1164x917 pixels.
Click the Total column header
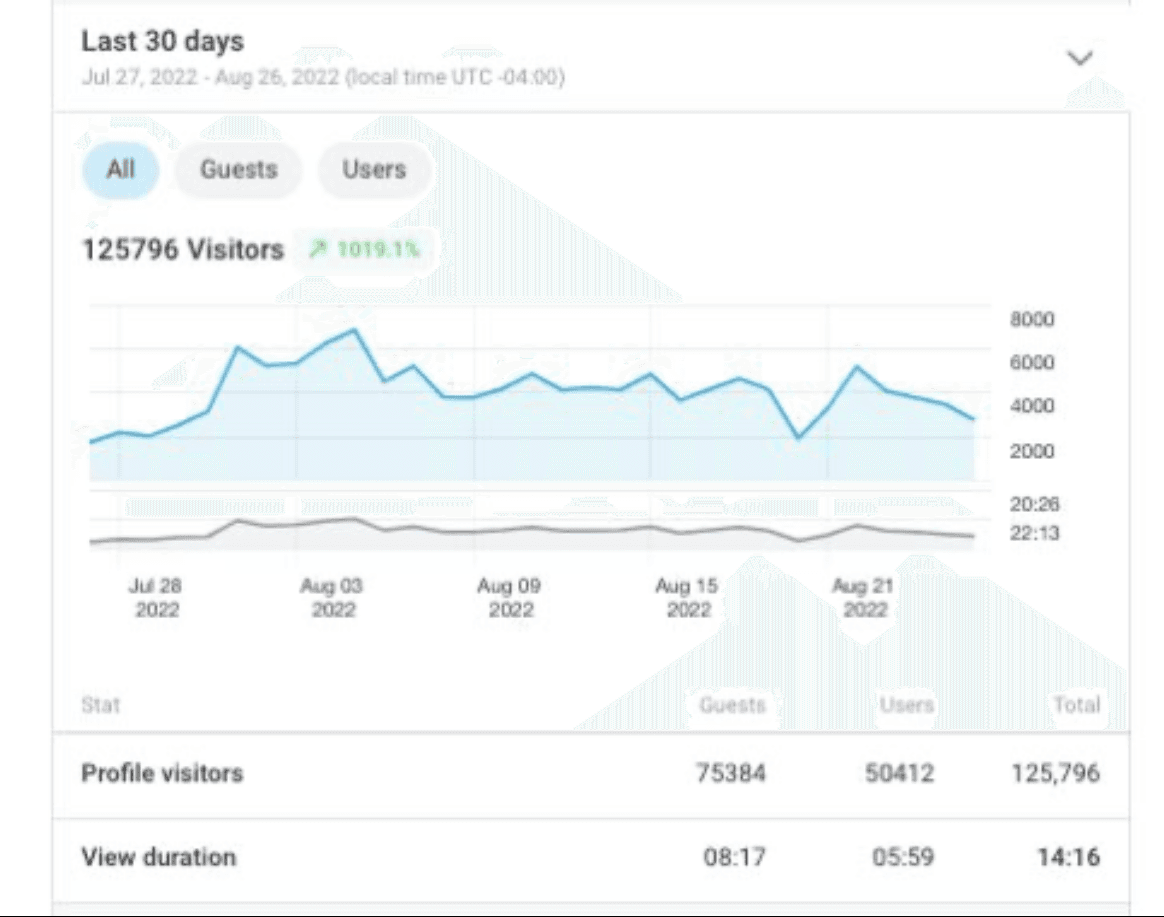[x=1076, y=705]
